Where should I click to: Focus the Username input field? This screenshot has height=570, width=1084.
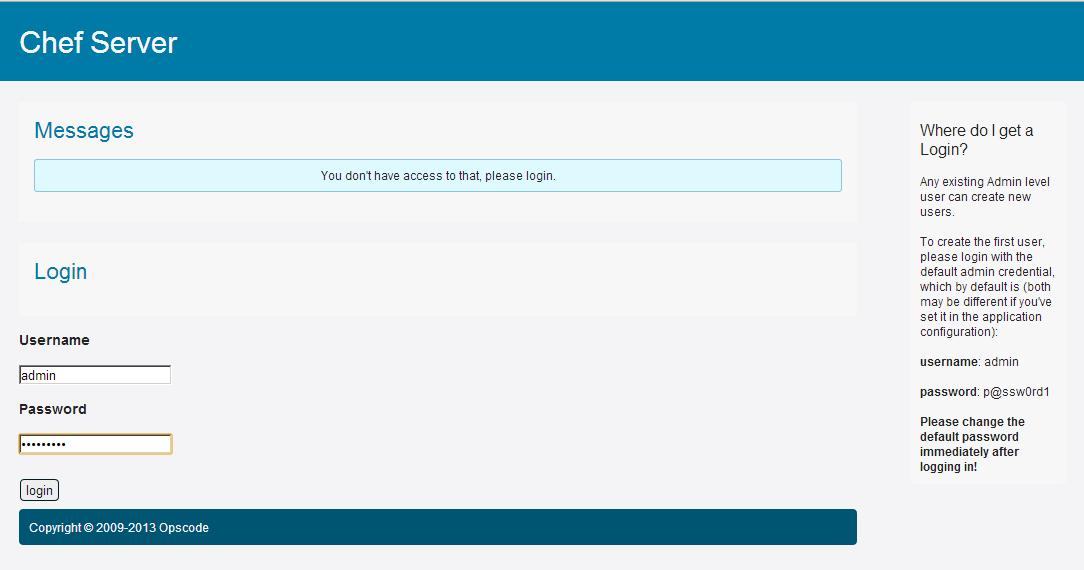pyautogui.click(x=95, y=374)
